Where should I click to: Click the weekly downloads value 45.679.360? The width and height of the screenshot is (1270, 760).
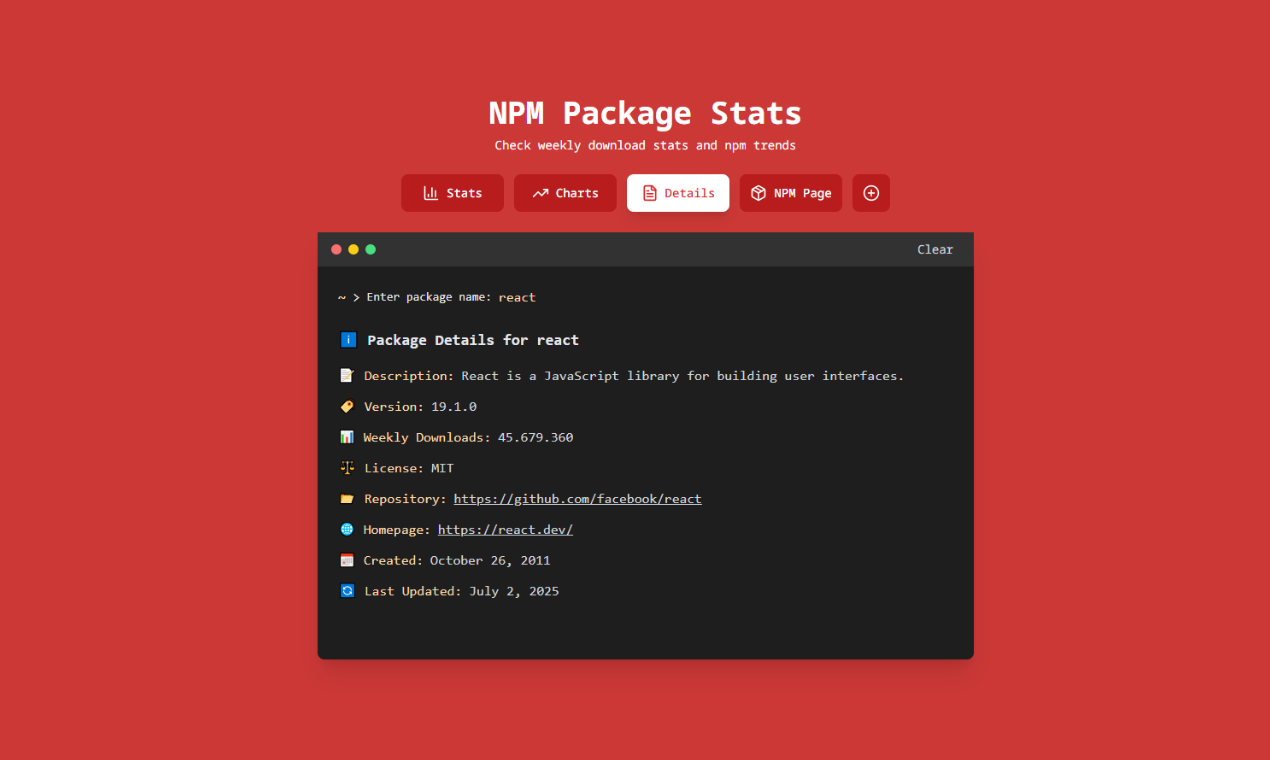point(536,437)
